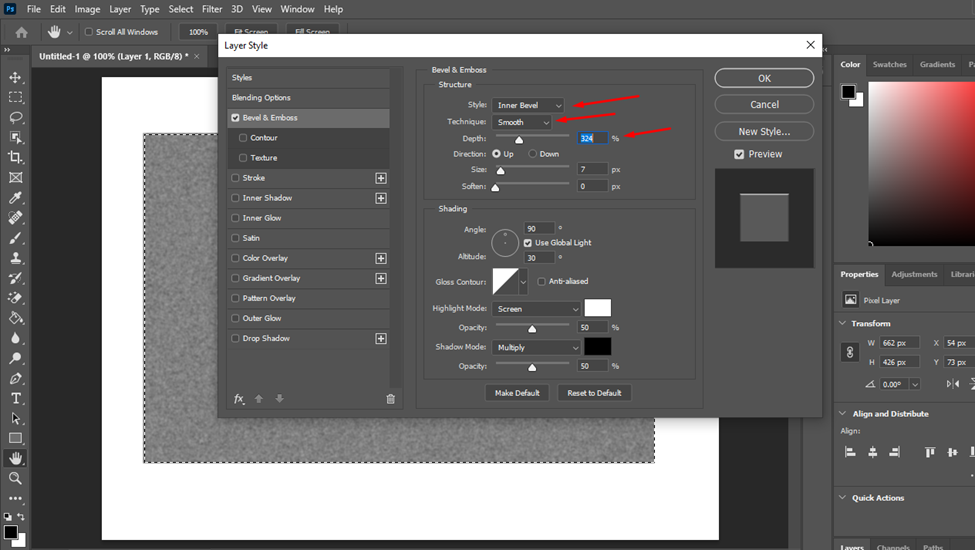Select the Dodge tool

[x=16, y=358]
